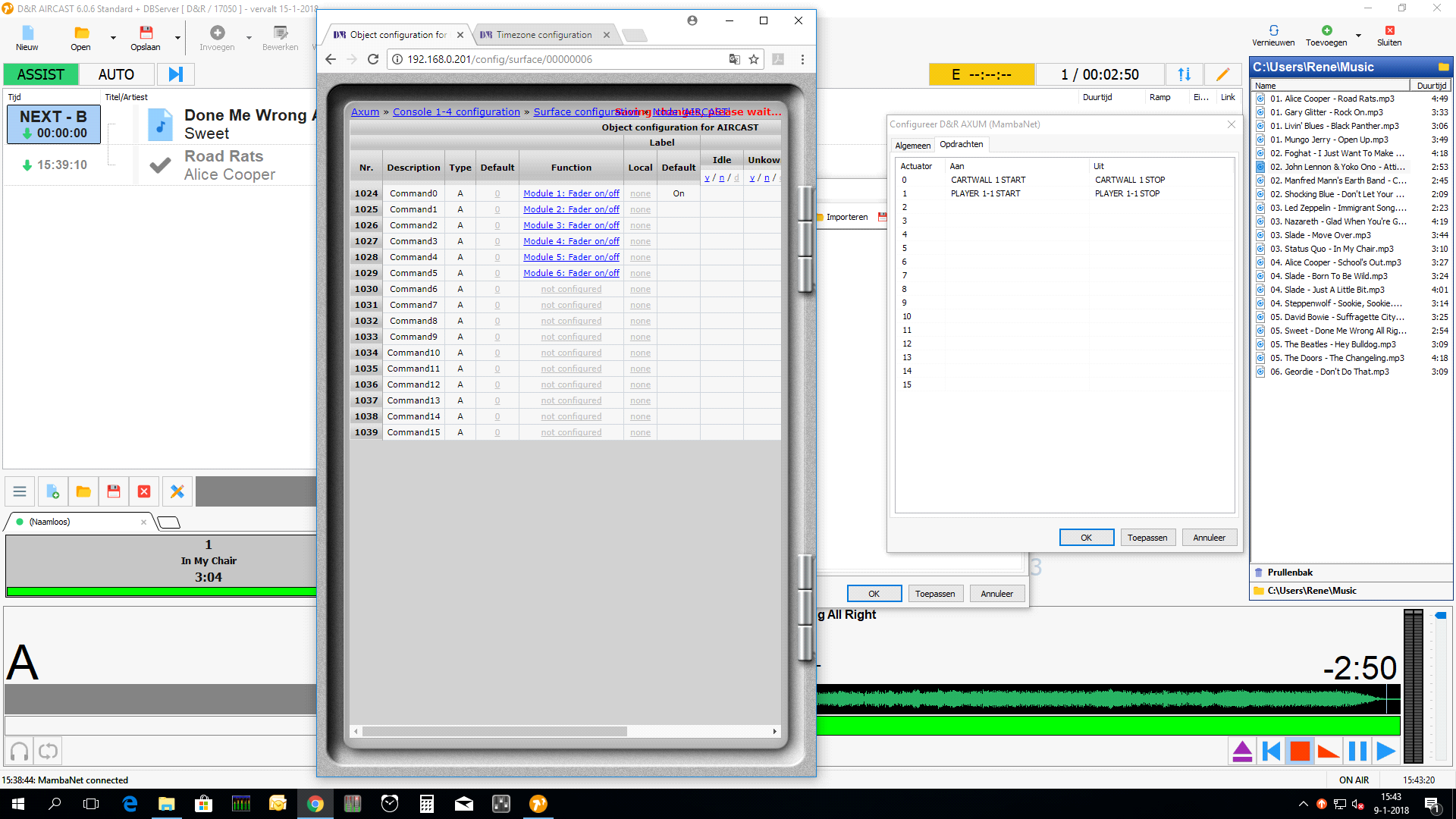
Task: Switch to Timezone configuration browser tab
Action: 543,35
